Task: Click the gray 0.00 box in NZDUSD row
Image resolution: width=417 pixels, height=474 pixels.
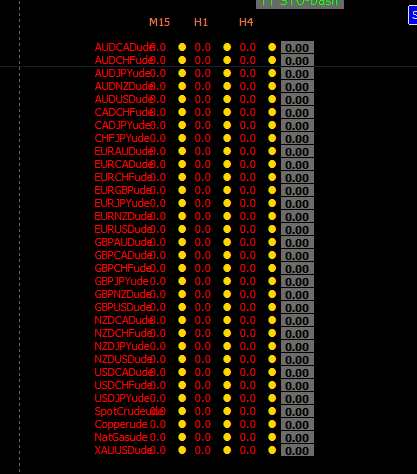Action: coord(297,360)
